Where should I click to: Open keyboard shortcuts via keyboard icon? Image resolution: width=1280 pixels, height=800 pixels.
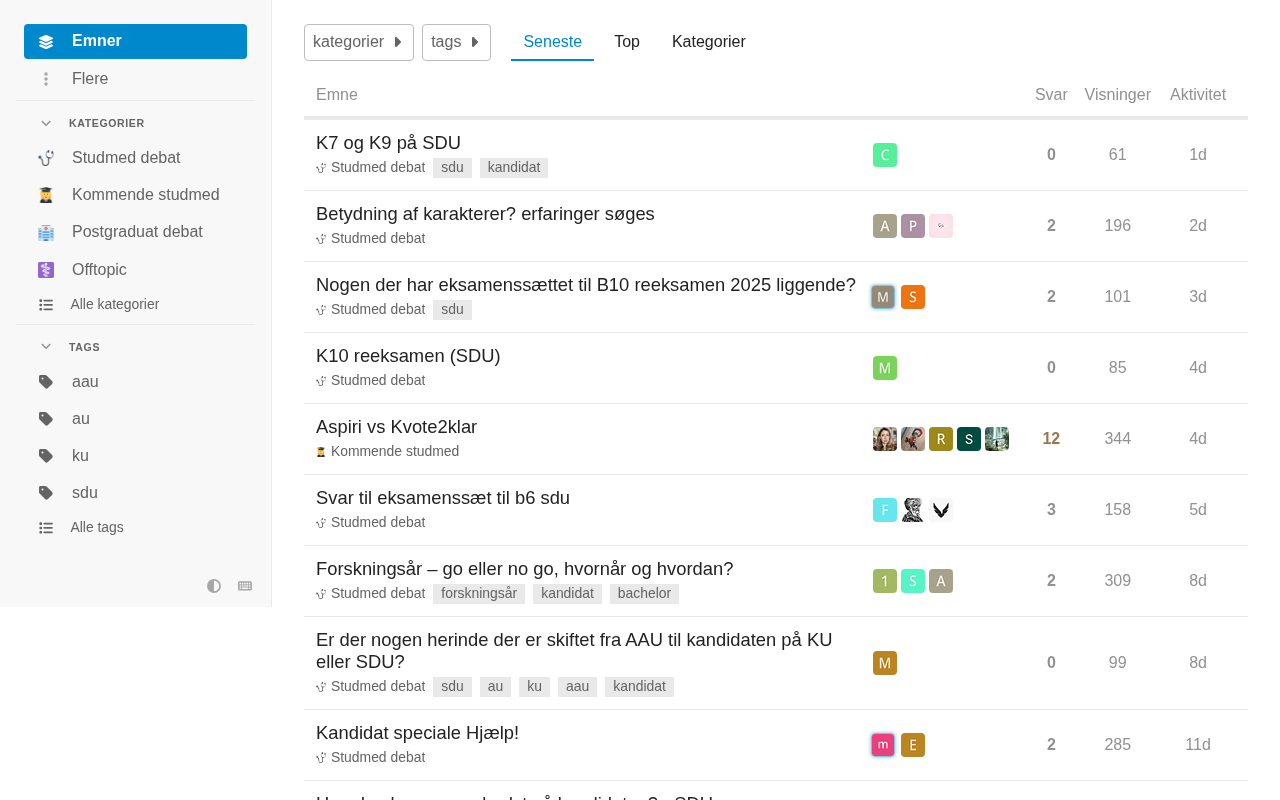point(245,586)
